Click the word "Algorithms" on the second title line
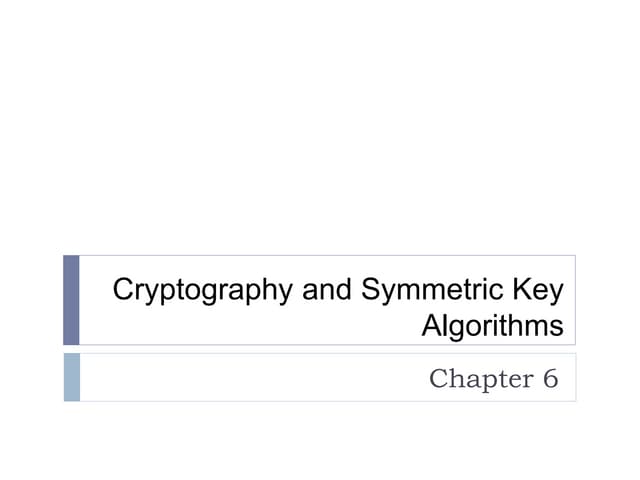This screenshot has height=480, width=640. (x=492, y=326)
